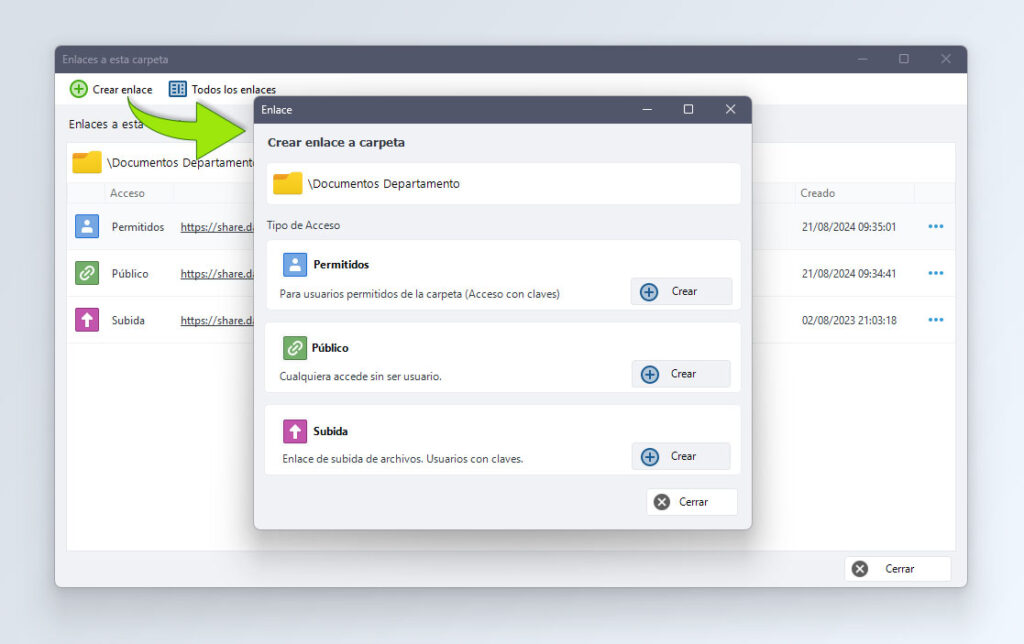Viewport: 1024px width, 644px height.
Task: Open the Permitidos row share URL
Action: click(216, 227)
